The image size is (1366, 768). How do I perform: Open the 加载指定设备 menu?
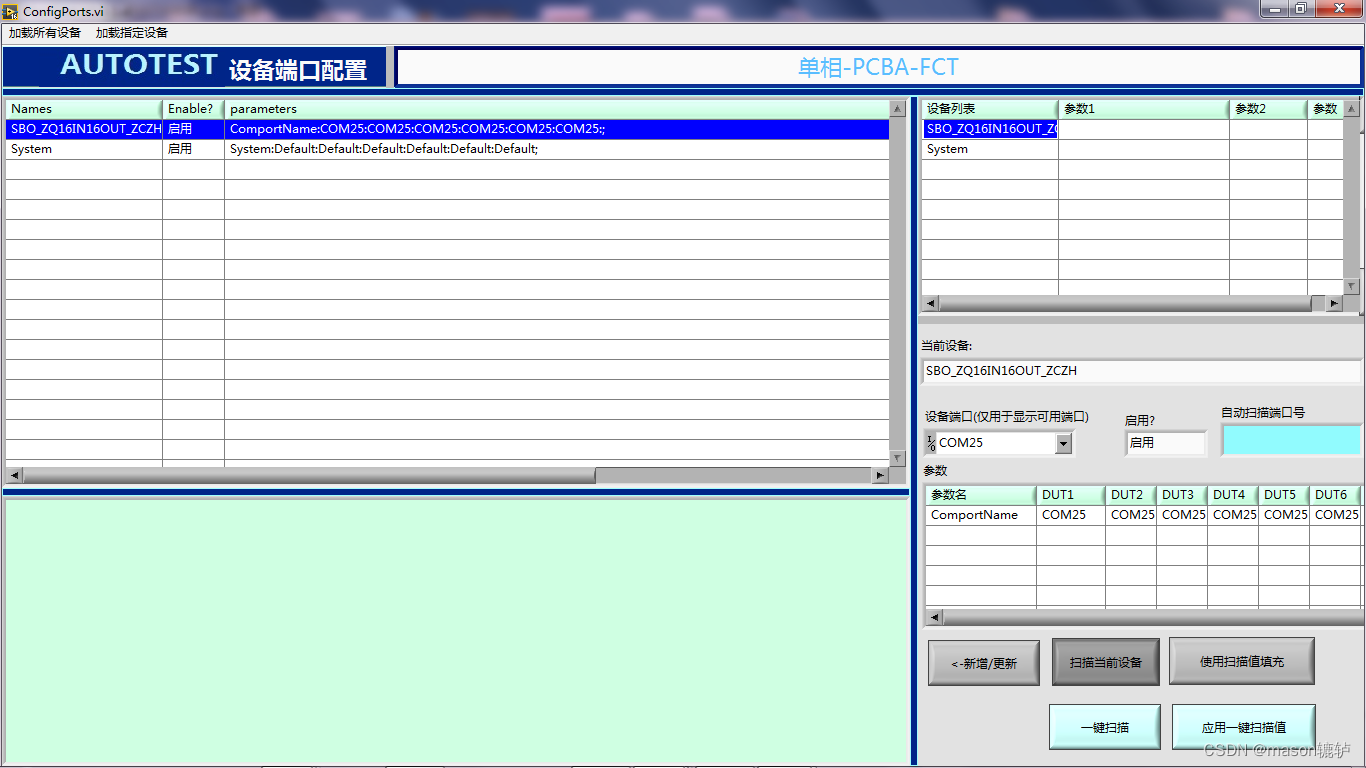pyautogui.click(x=132, y=33)
